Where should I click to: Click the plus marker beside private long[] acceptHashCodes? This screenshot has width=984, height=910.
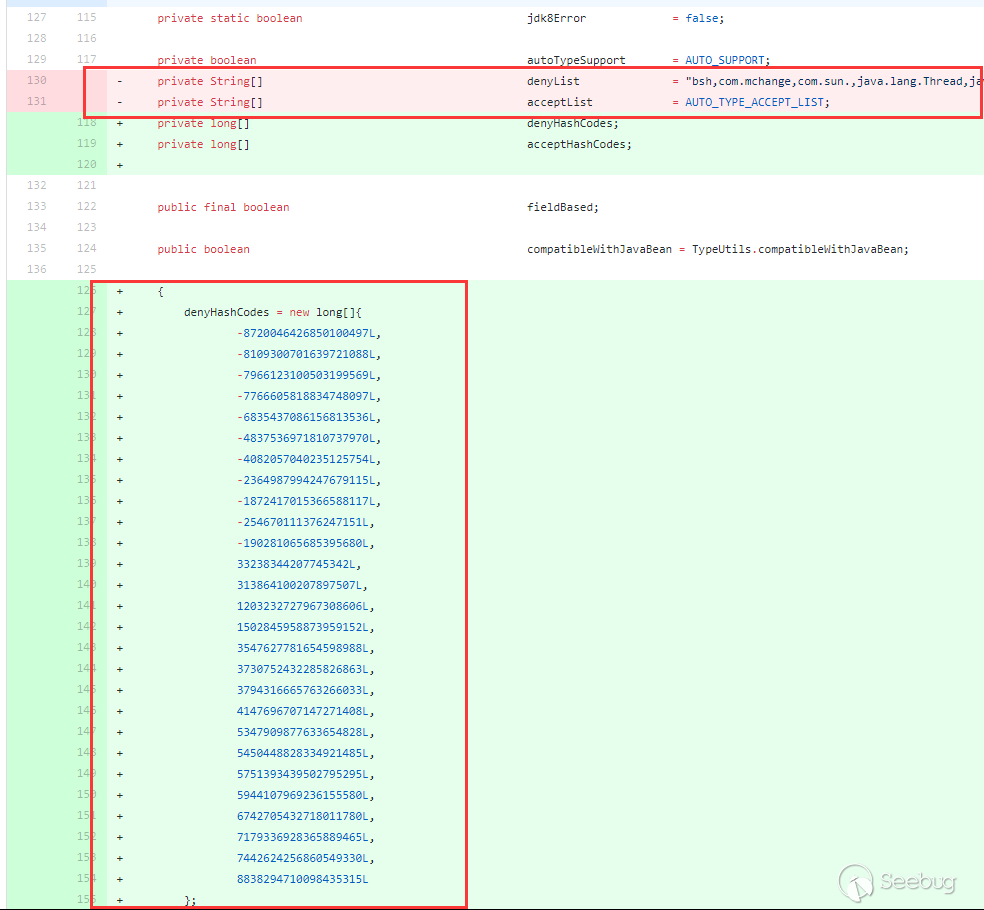(120, 143)
